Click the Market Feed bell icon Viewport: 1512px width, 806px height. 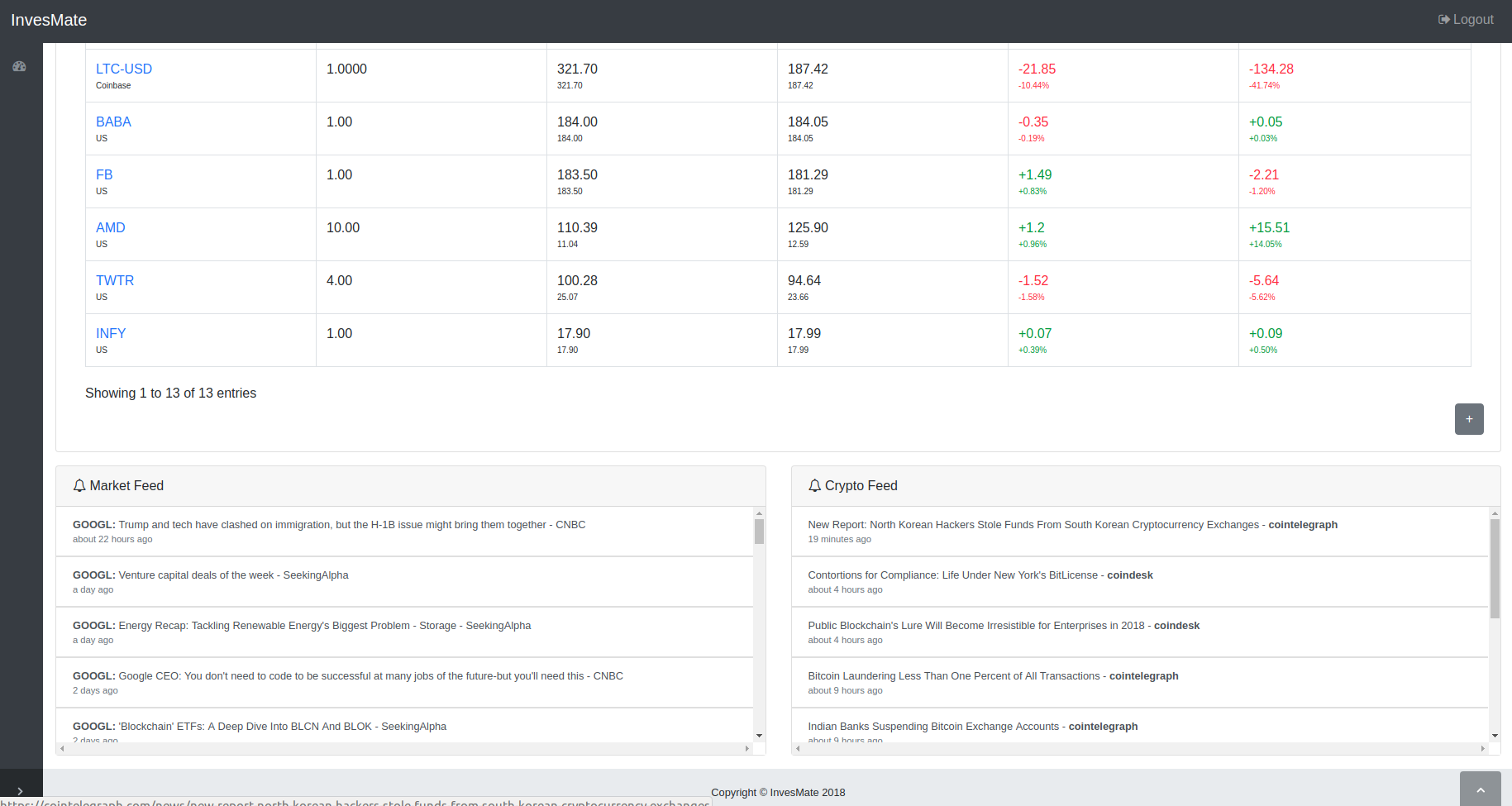[79, 486]
